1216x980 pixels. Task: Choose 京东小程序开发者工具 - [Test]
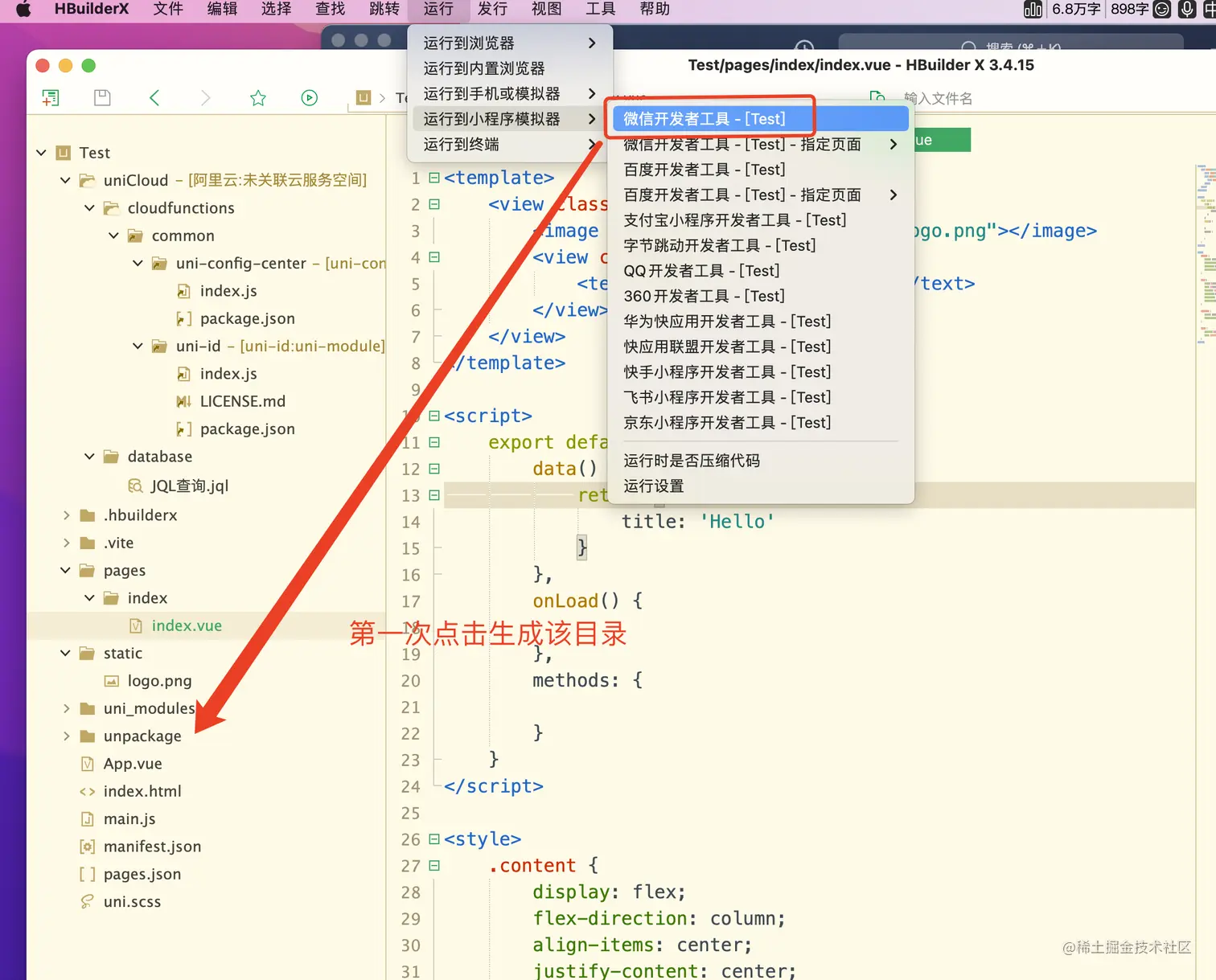pos(760,423)
